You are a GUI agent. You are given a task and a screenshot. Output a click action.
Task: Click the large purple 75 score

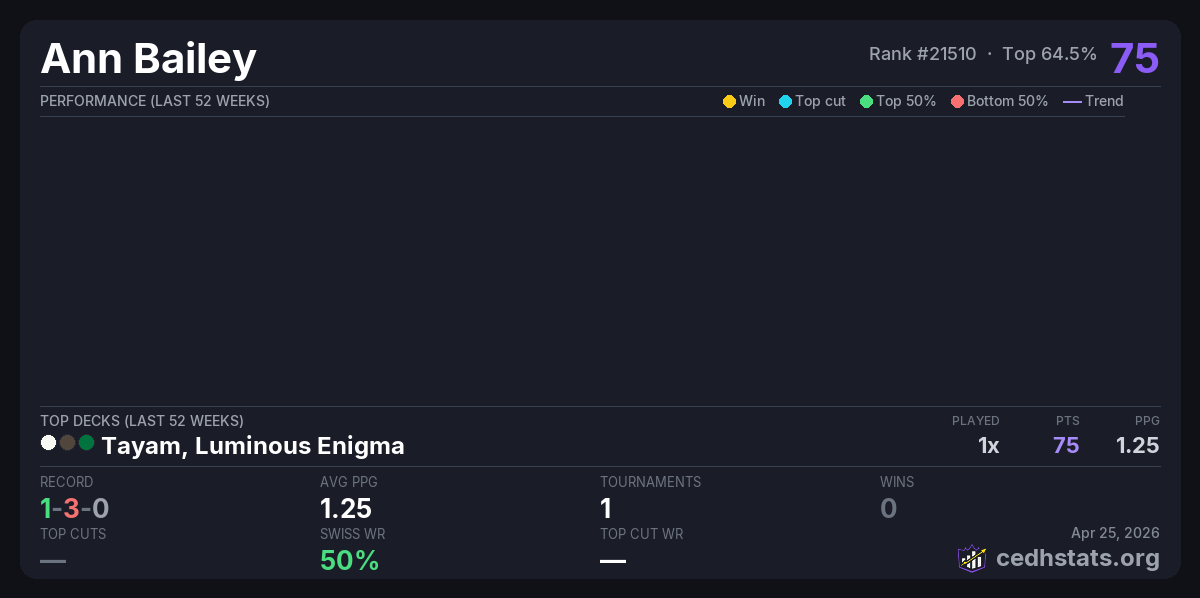pos(1134,58)
